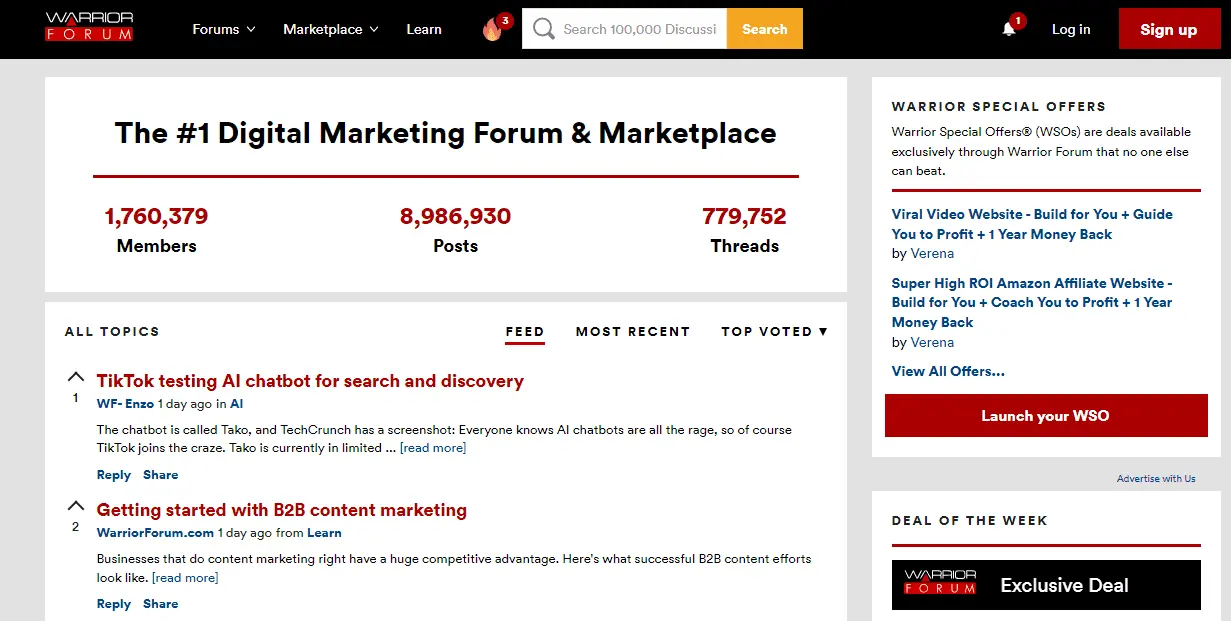This screenshot has width=1231, height=621.
Task: Click Verena under Viral Video offer
Action: pos(932,253)
